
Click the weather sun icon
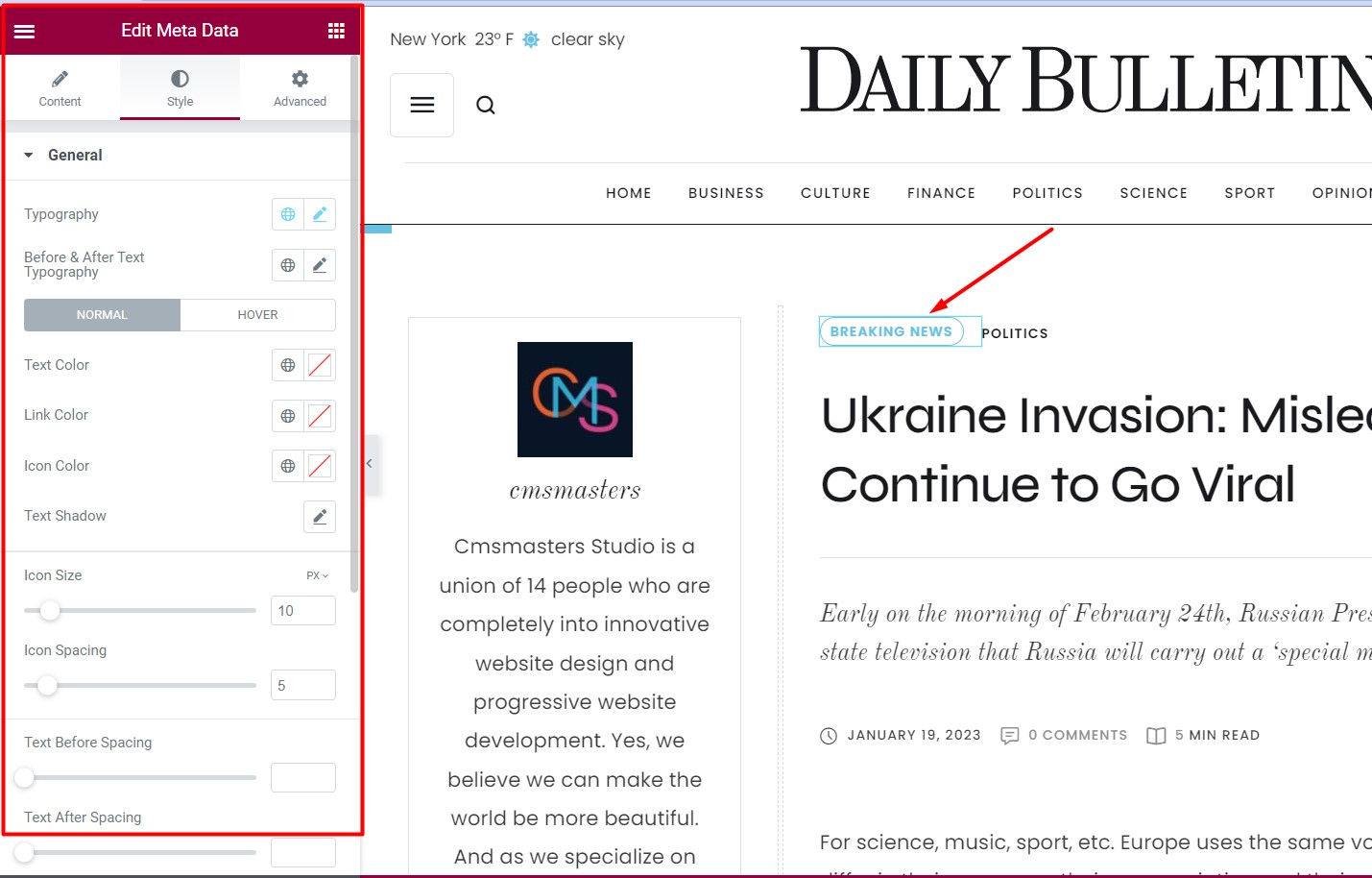(x=531, y=39)
